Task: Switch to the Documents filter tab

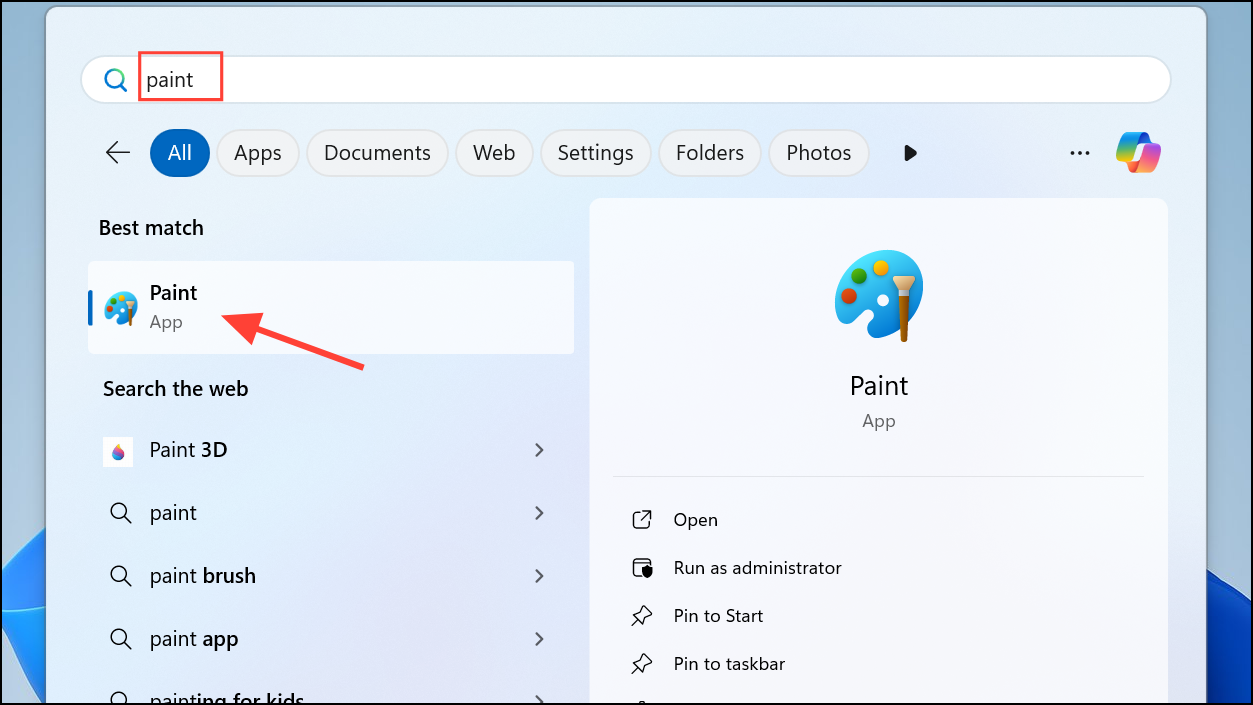Action: tap(377, 153)
